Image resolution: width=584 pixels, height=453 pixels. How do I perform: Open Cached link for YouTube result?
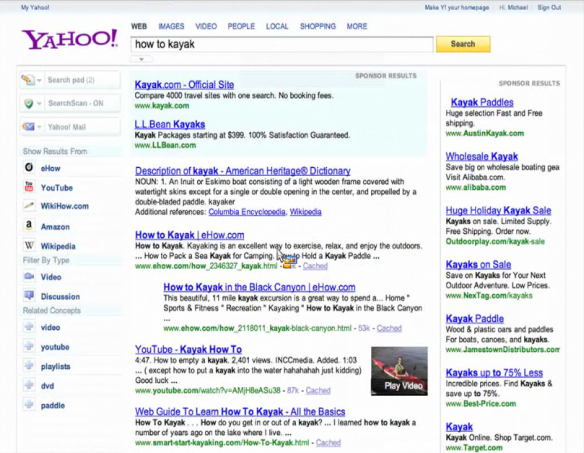tap(318, 390)
